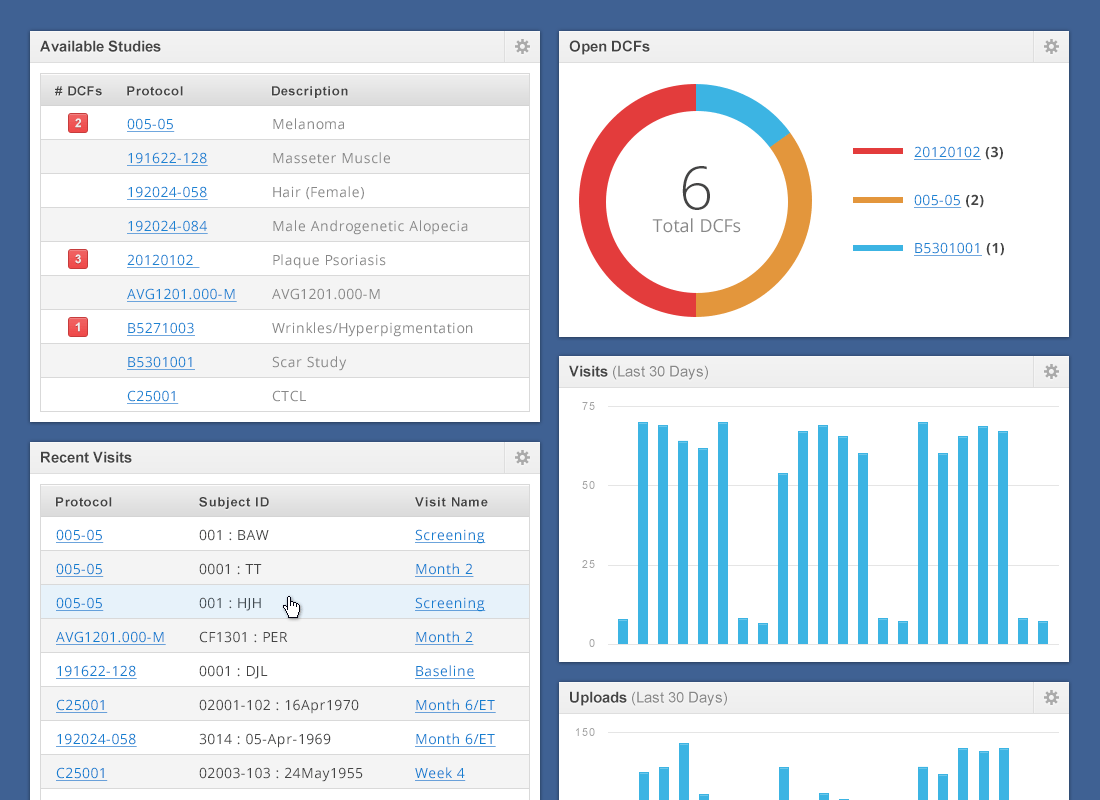The image size is (1100, 800).
Task: Open C25001 protocol in 02003-103 row
Action: (x=81, y=773)
